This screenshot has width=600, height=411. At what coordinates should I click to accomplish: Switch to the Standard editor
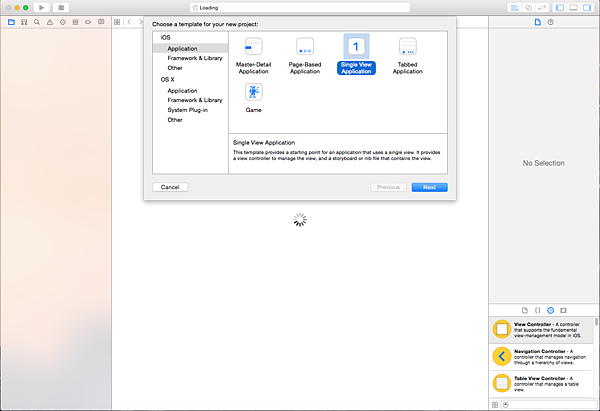pyautogui.click(x=515, y=8)
